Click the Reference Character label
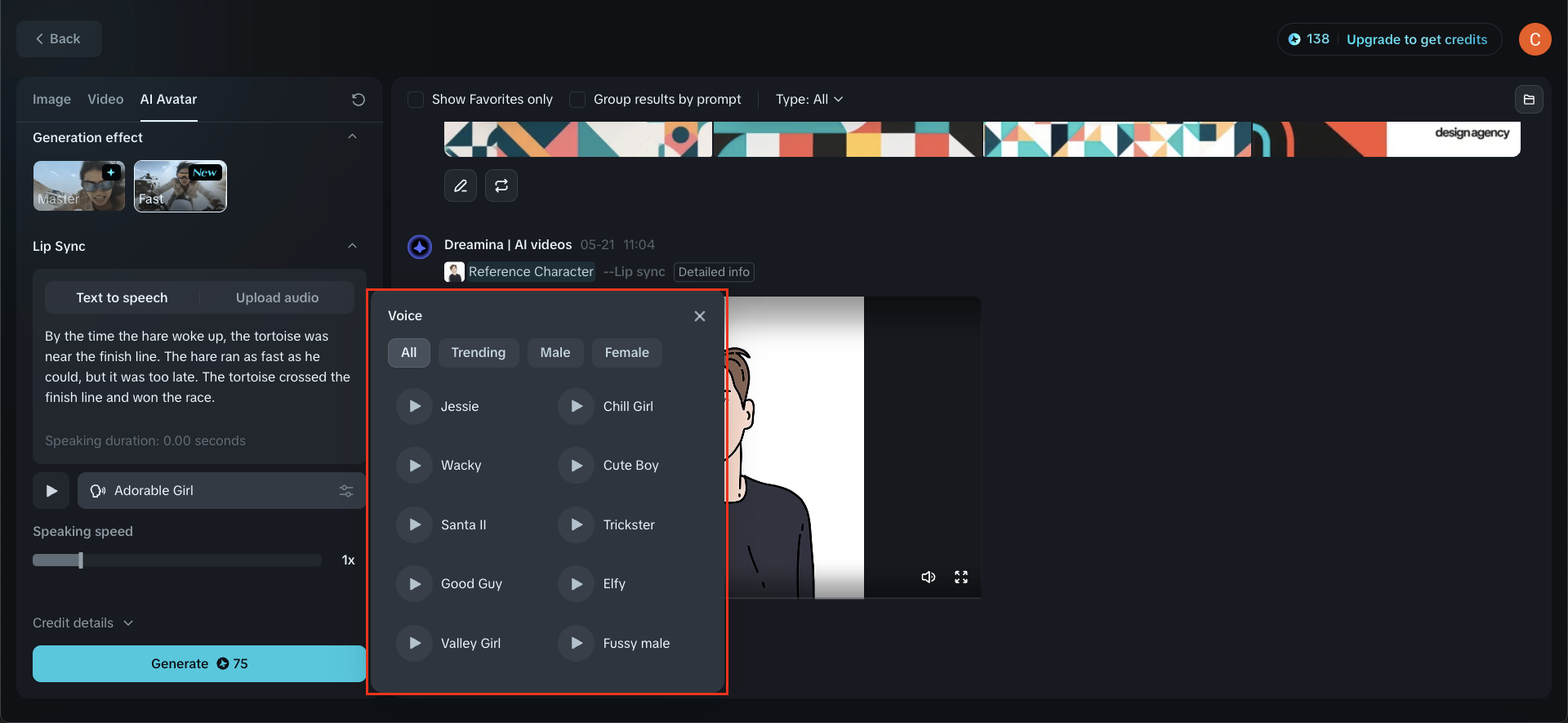 coord(531,272)
